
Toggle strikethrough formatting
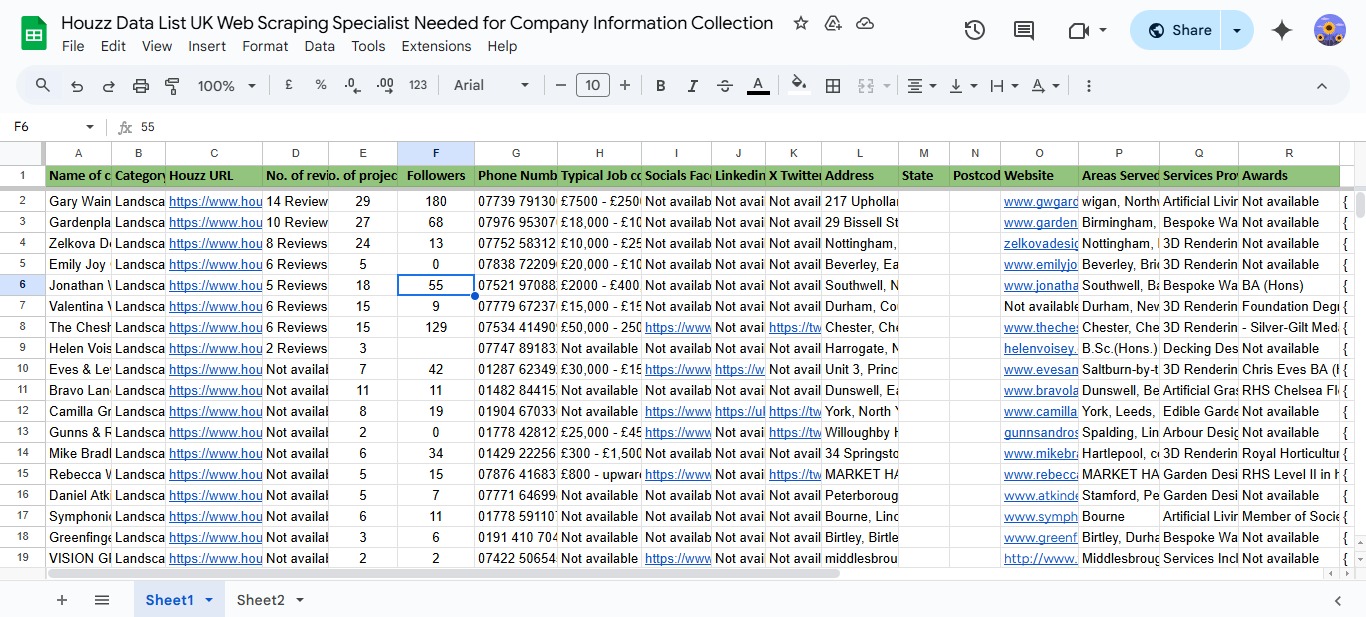click(725, 86)
